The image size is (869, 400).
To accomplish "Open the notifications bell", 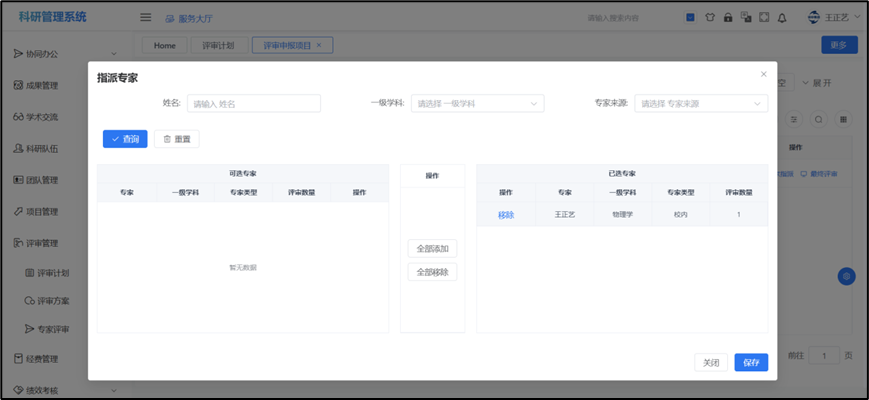I will (782, 17).
